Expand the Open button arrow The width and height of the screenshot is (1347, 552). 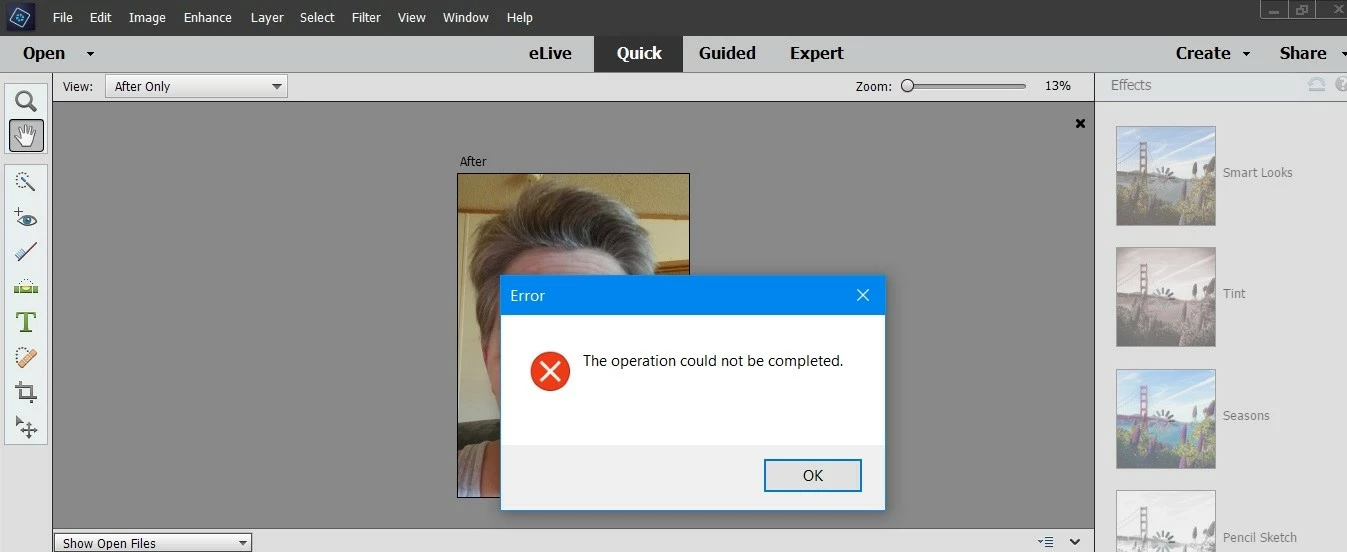point(90,54)
